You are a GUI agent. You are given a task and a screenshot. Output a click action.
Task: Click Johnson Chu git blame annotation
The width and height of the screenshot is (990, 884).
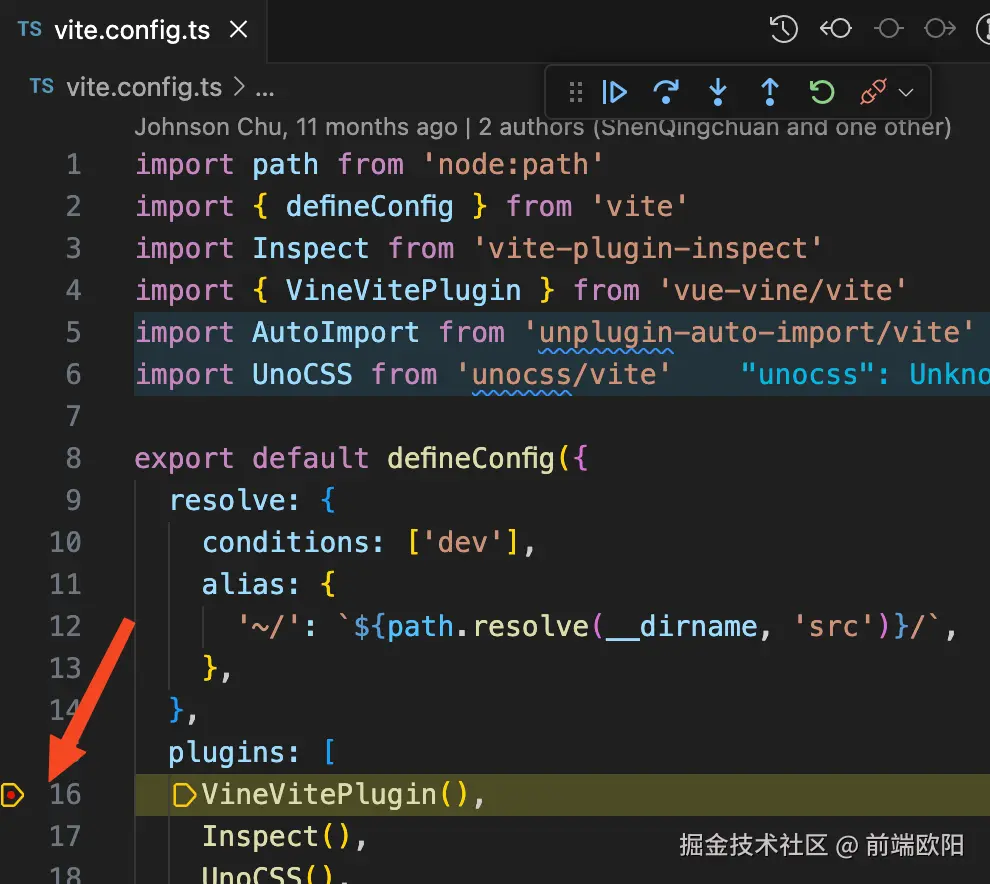click(542, 127)
